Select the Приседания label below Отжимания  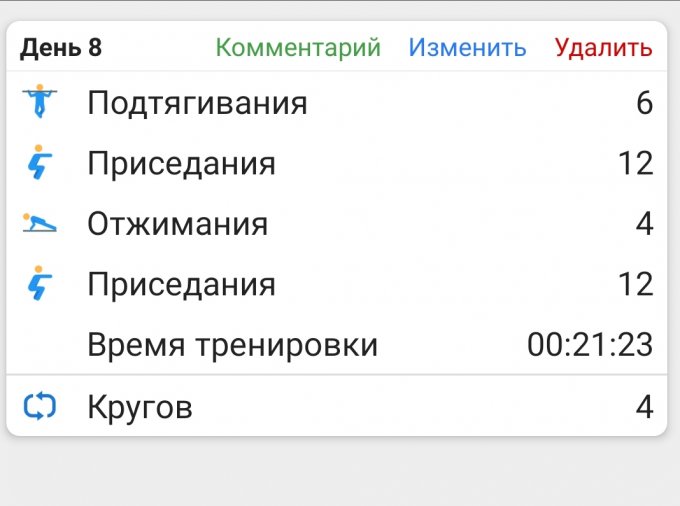pyautogui.click(x=181, y=284)
